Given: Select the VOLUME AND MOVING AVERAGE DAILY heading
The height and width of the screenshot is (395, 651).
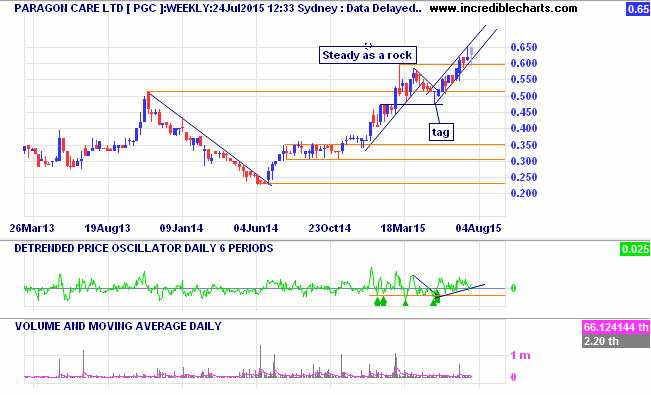Looking at the screenshot, I should point(118,326).
